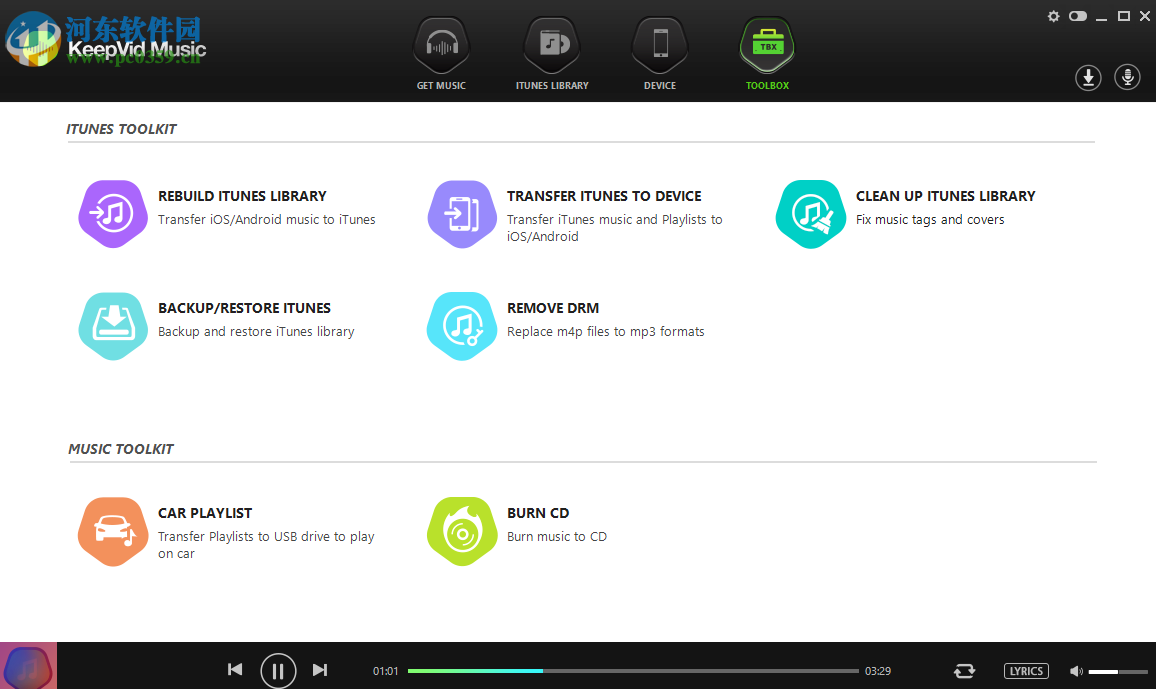Flip the theme toggle switch
Screen dimensions: 1156x689
click(1078, 16)
